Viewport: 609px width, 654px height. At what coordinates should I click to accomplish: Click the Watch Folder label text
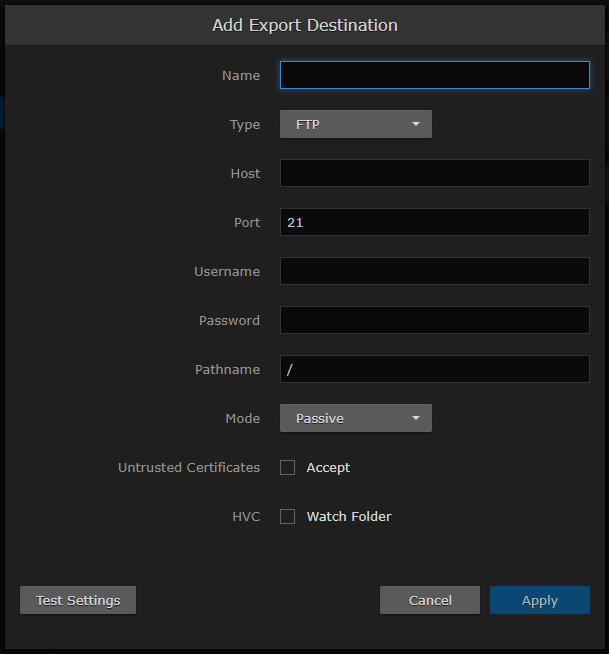(x=348, y=516)
